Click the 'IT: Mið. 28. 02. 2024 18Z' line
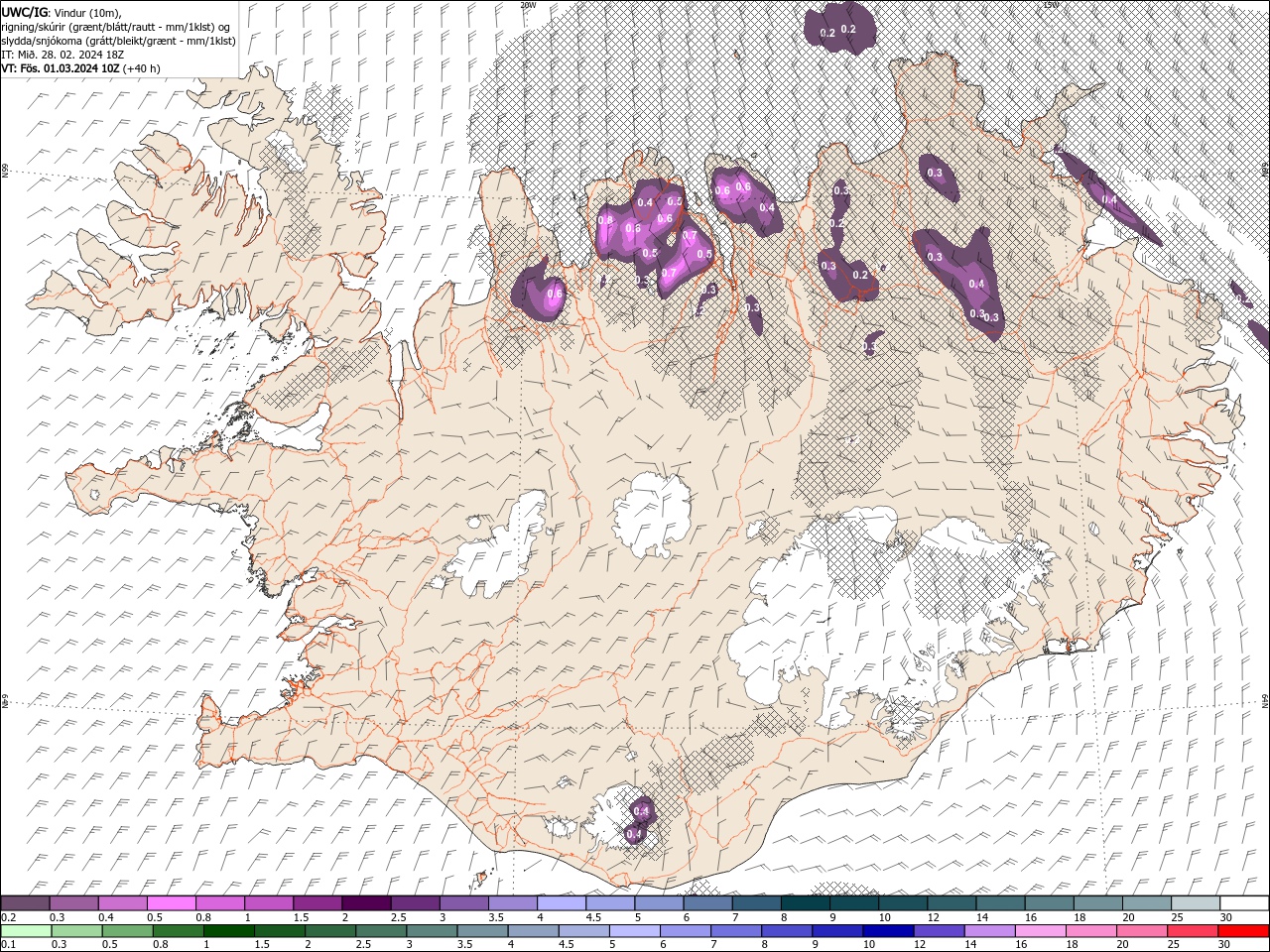The image size is (1270, 952). pos(63,55)
